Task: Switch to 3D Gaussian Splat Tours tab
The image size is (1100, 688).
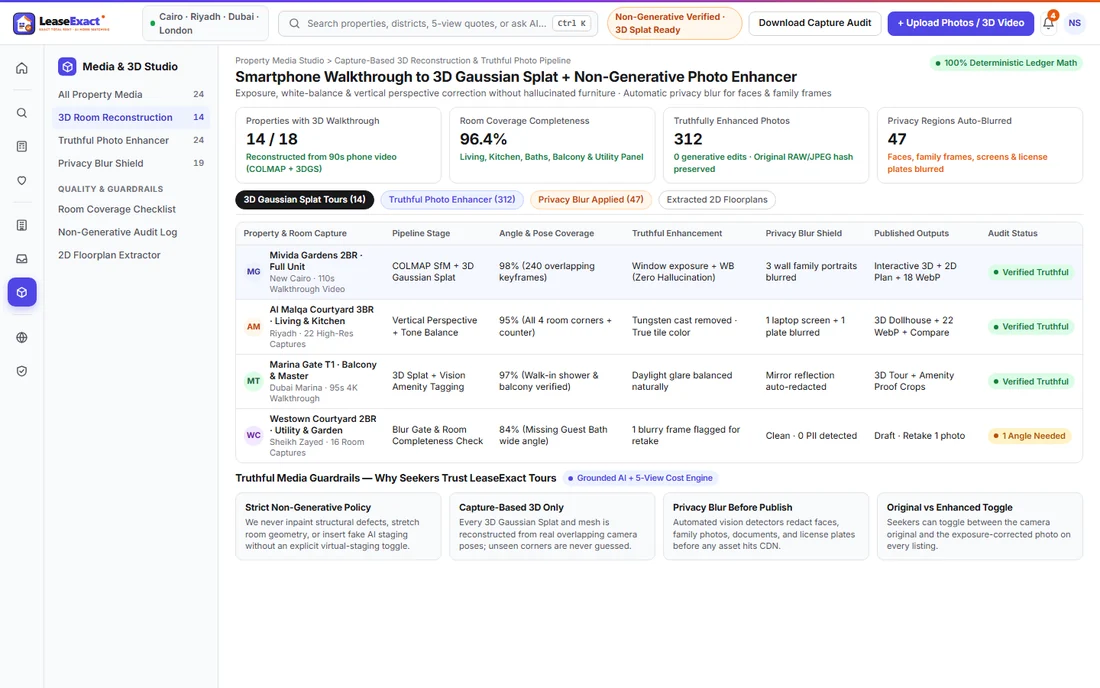Action: (x=304, y=200)
